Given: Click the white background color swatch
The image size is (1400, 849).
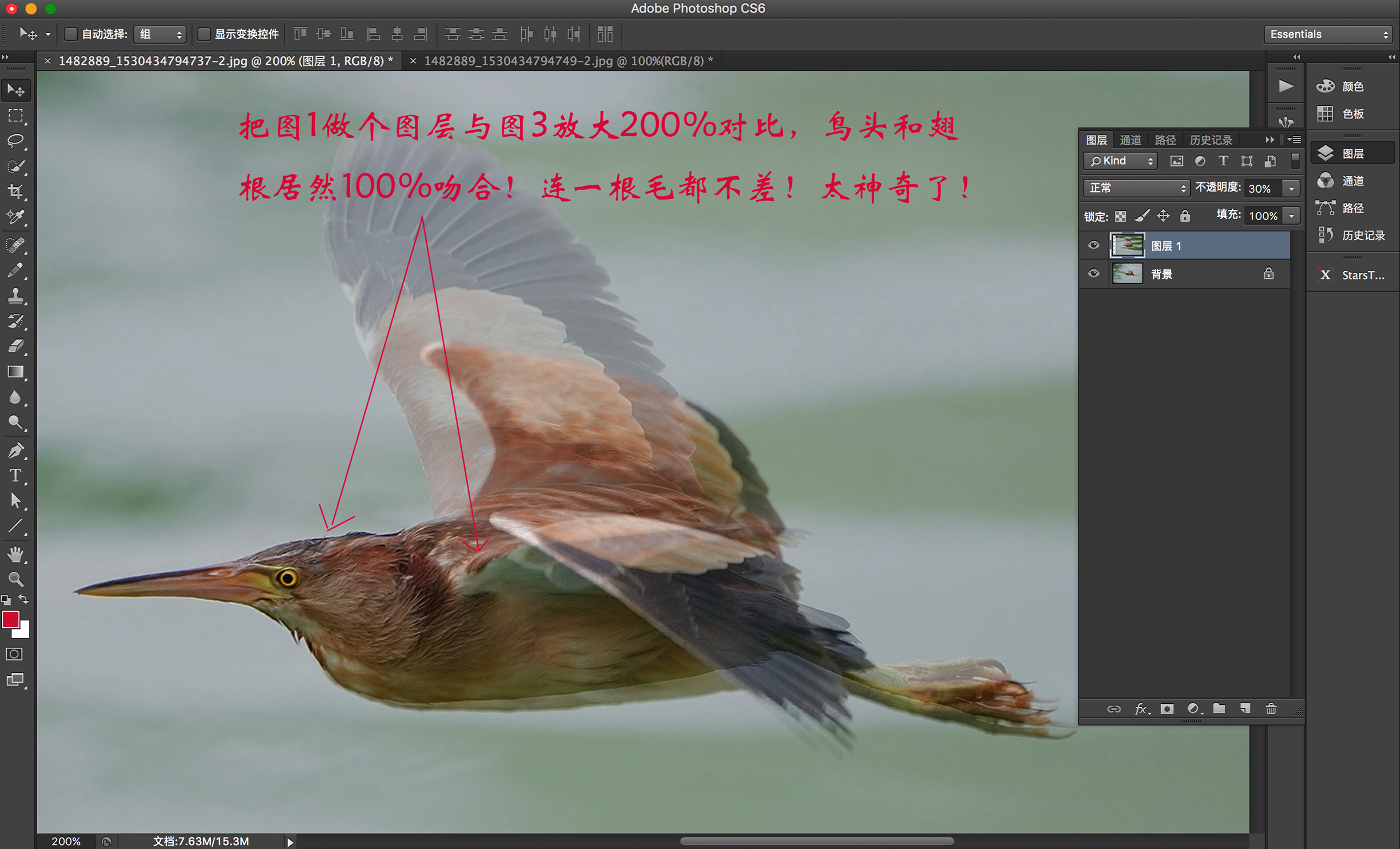Looking at the screenshot, I should pos(23,631).
